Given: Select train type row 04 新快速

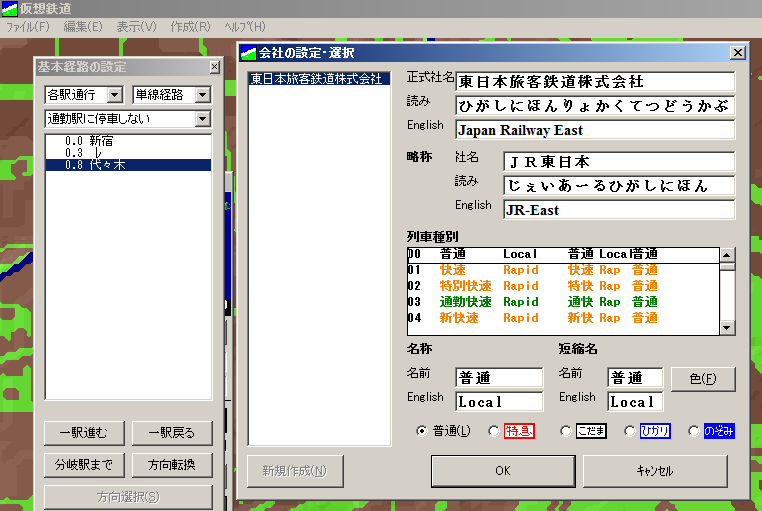Looking at the screenshot, I should pos(563,318).
